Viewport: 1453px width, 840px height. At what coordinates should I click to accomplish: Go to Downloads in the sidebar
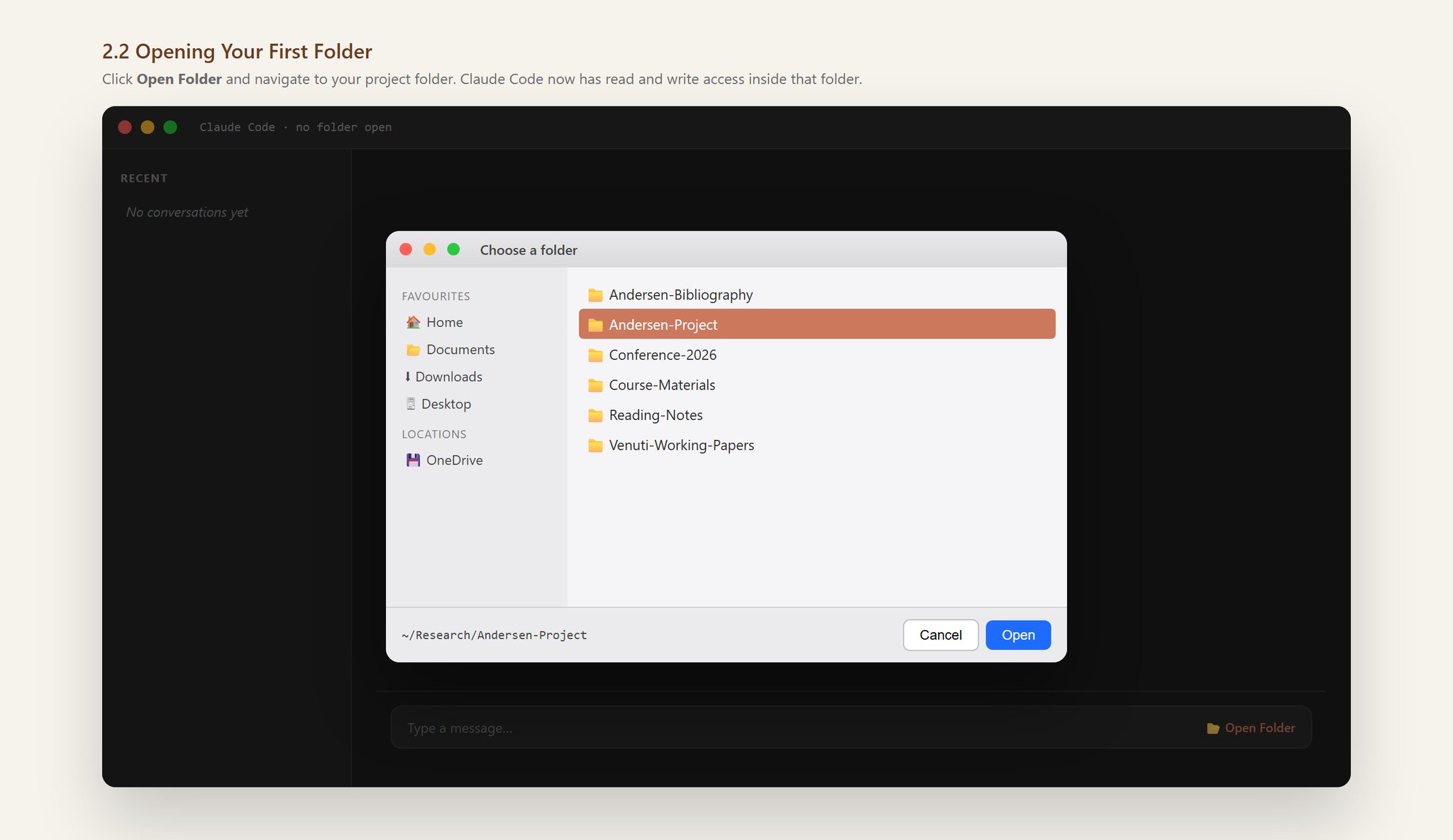[443, 377]
